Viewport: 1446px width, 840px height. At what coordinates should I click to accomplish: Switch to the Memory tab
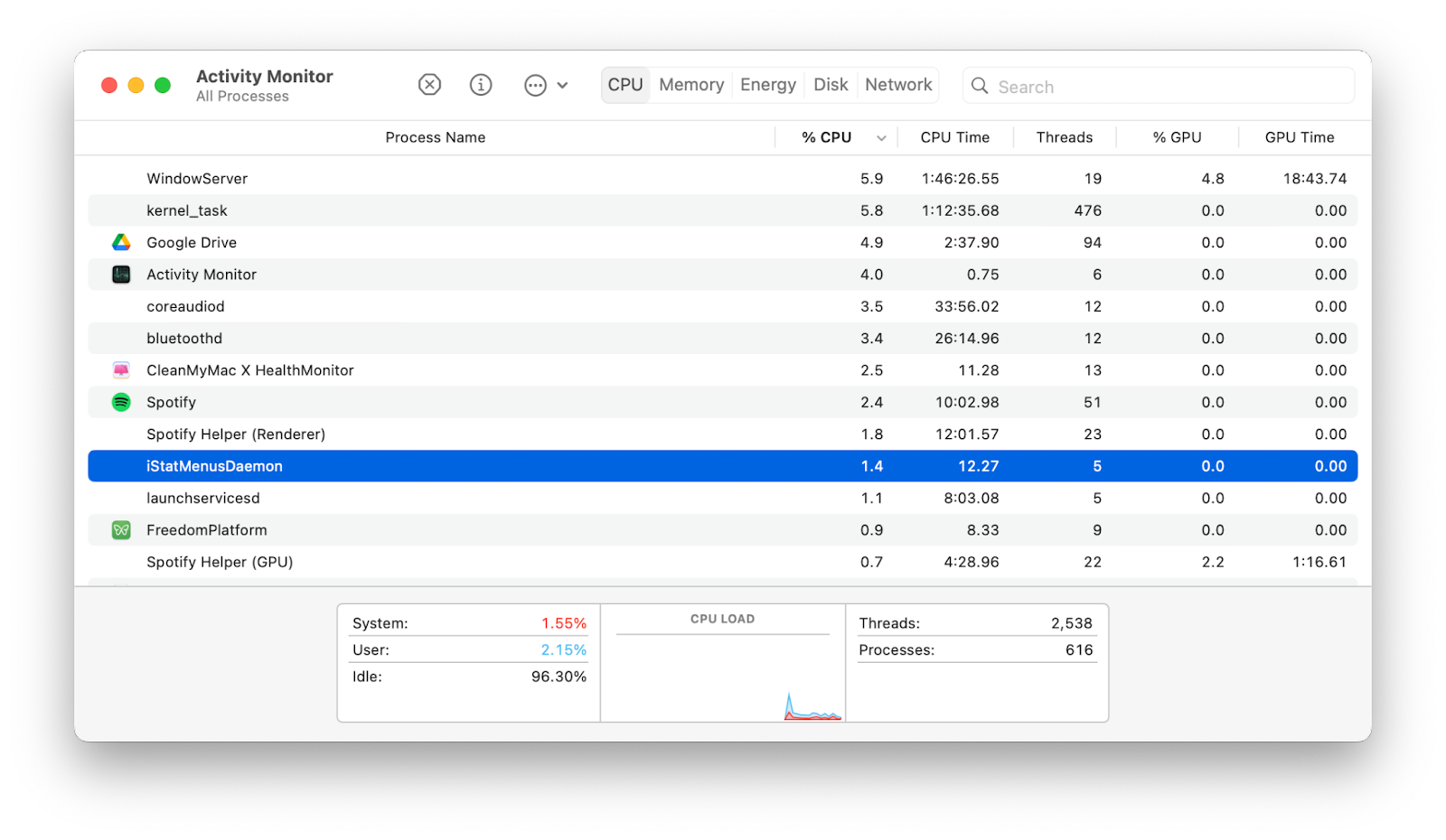tap(690, 84)
